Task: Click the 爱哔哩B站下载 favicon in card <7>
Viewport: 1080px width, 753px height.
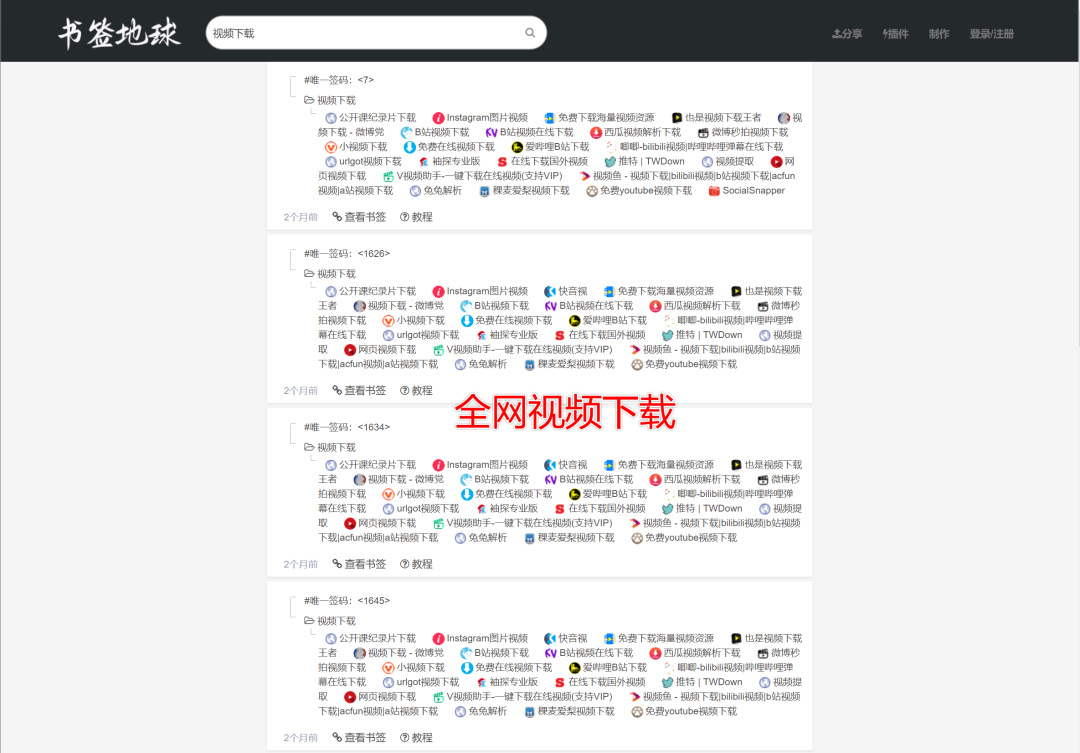Action: (517, 147)
